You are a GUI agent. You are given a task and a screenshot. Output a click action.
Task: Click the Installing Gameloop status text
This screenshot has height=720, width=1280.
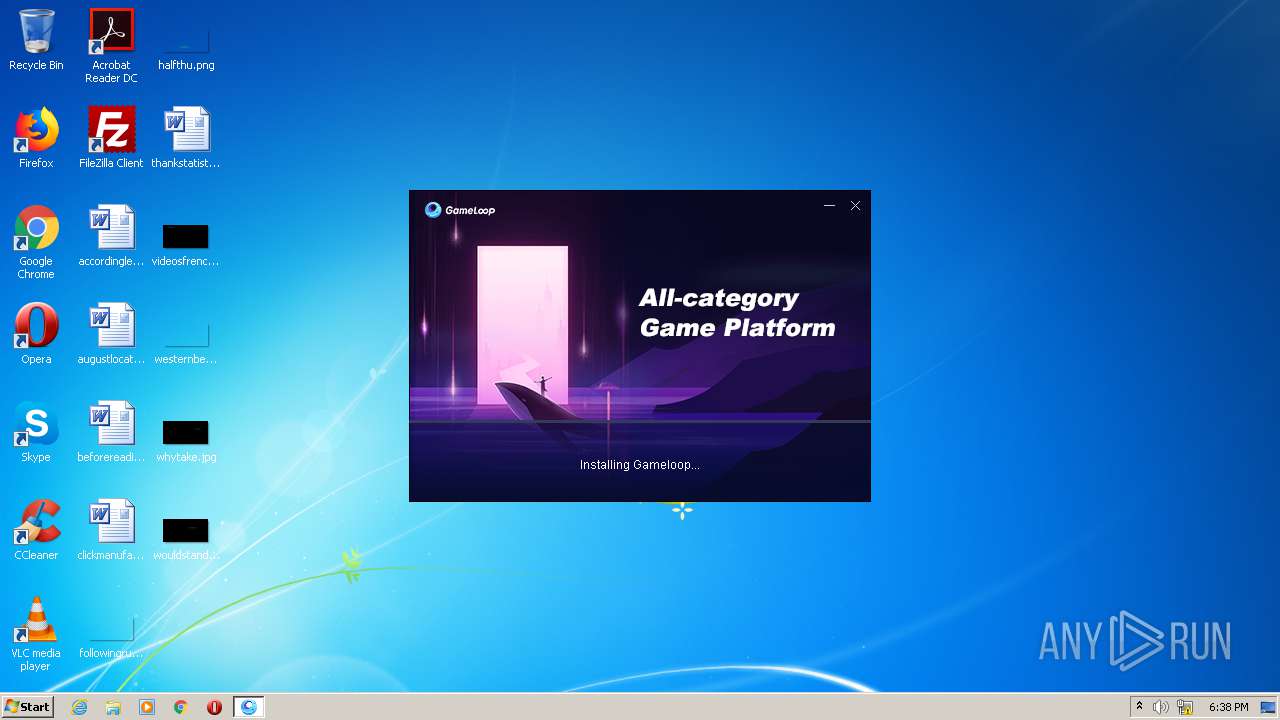pos(640,465)
